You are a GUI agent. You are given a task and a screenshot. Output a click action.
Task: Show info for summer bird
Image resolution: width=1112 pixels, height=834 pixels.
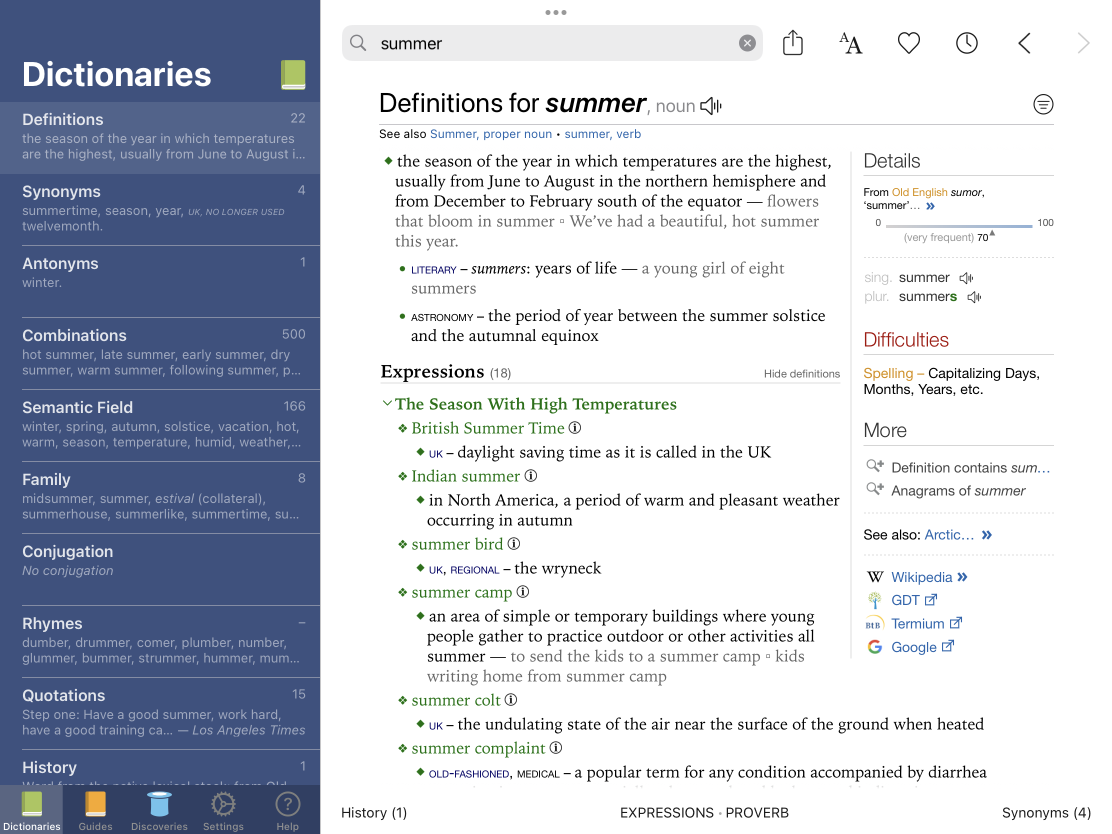pos(513,544)
